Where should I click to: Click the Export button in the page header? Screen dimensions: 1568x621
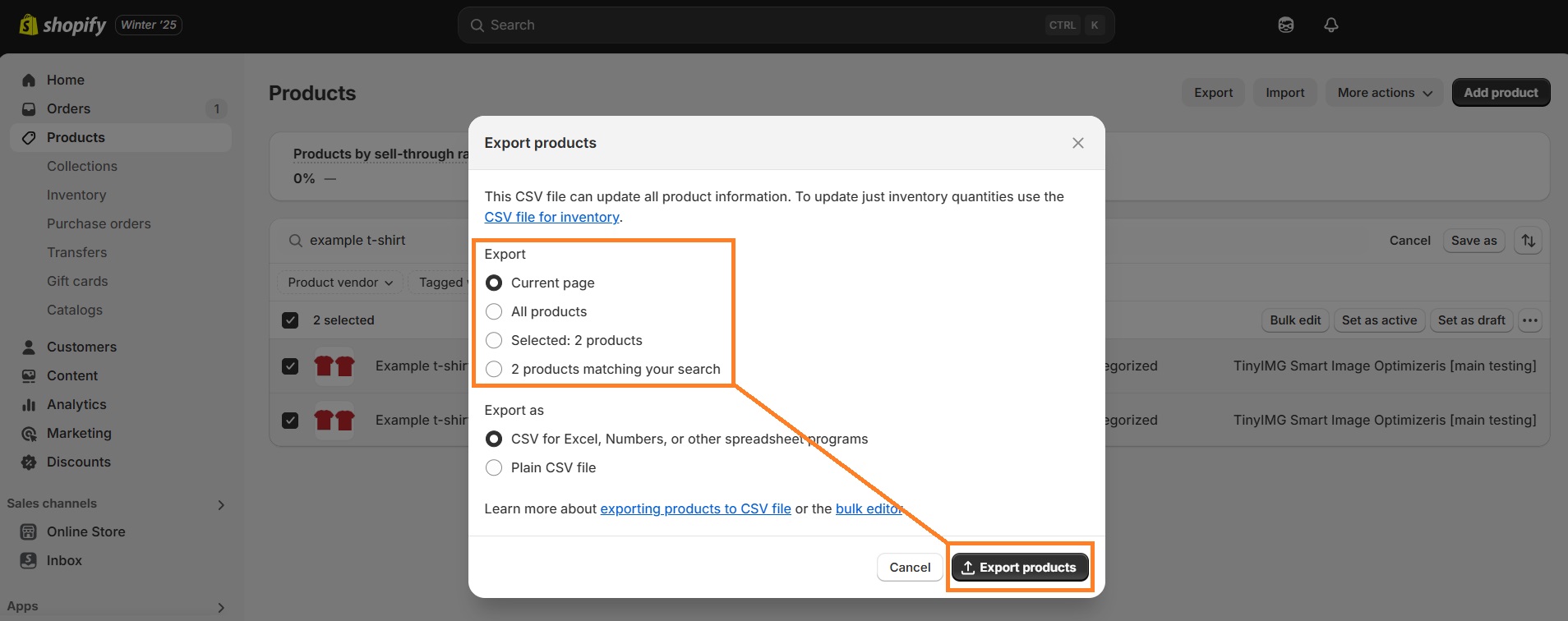click(x=1214, y=93)
